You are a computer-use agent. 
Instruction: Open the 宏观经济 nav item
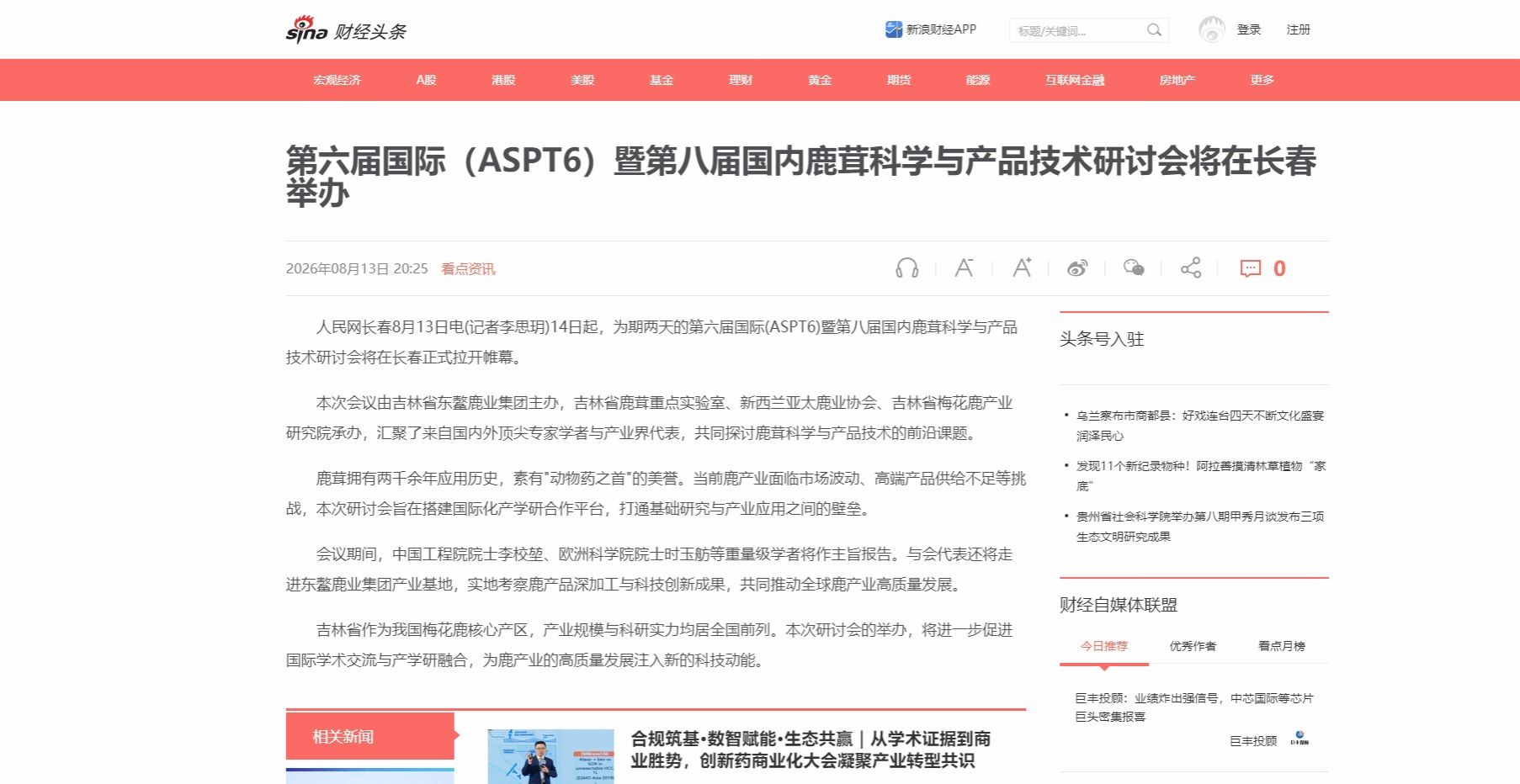point(337,80)
